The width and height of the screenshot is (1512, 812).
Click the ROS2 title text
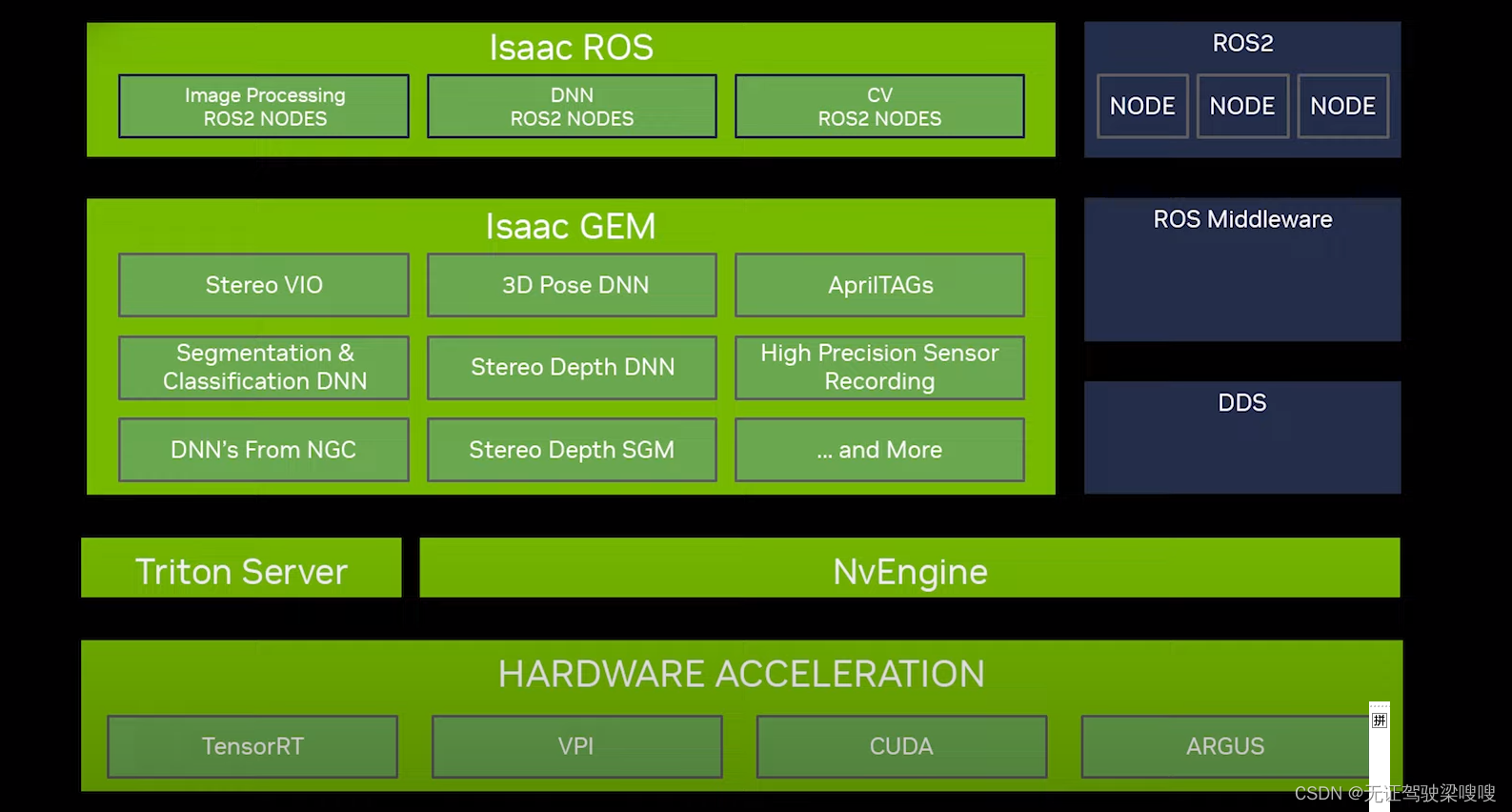[x=1242, y=43]
